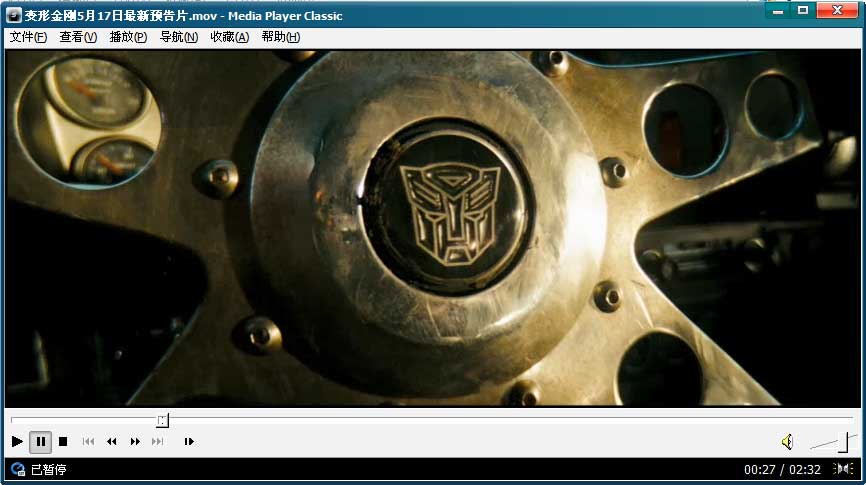Mute audio with the speaker icon
866x485 pixels.
(788, 442)
